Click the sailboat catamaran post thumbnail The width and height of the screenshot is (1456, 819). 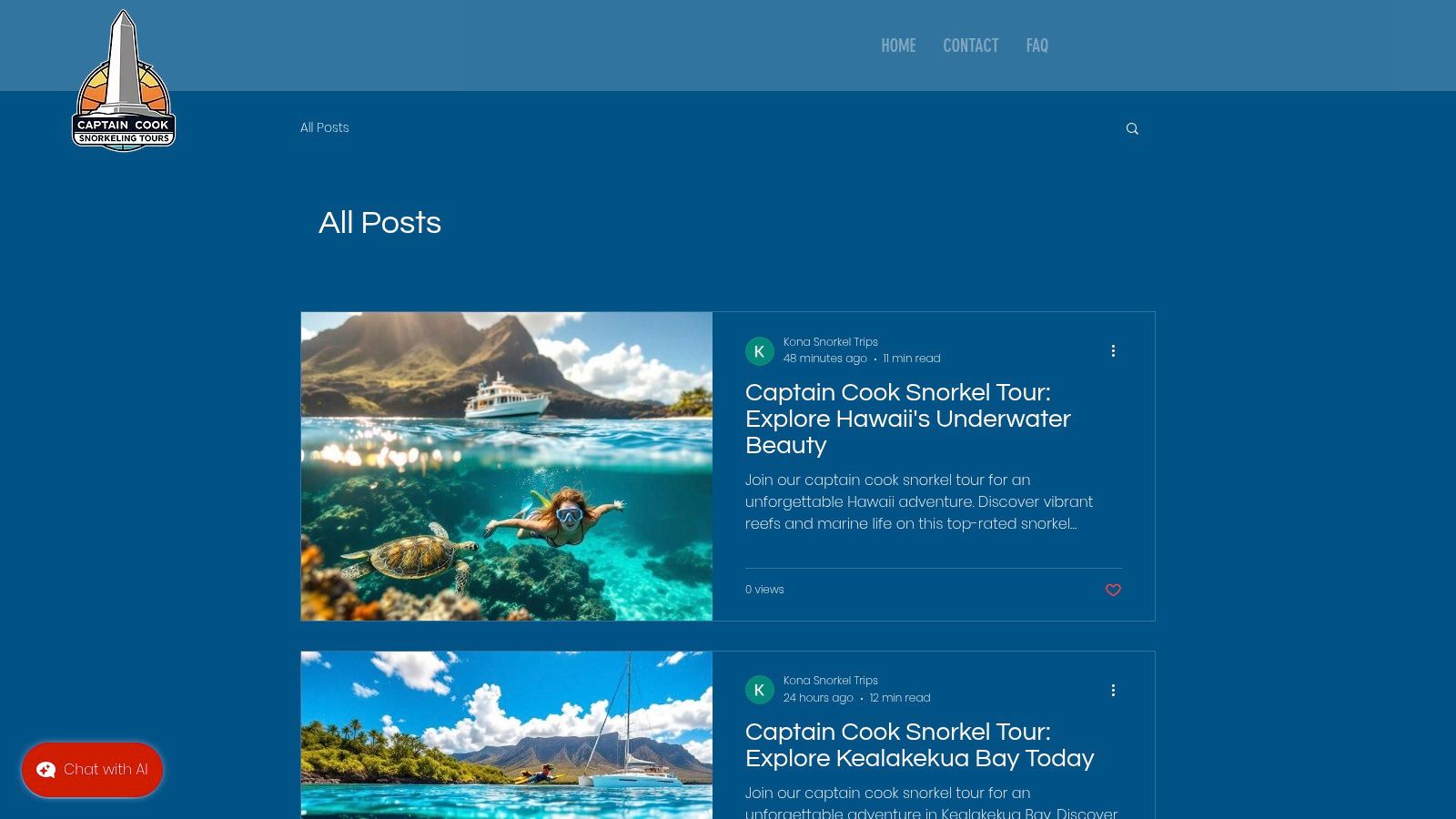tap(507, 735)
